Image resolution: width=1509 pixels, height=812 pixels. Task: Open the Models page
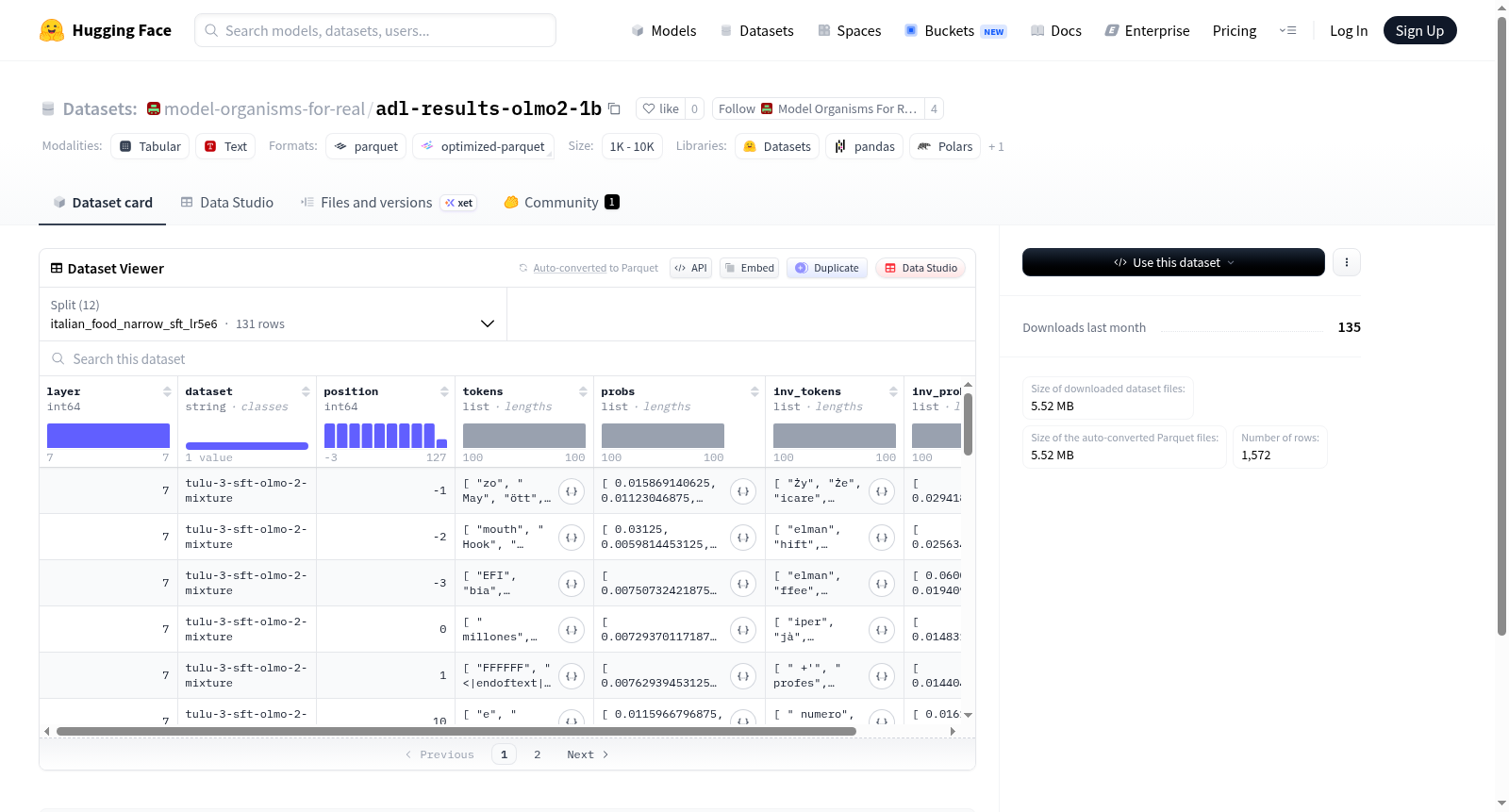coord(664,30)
